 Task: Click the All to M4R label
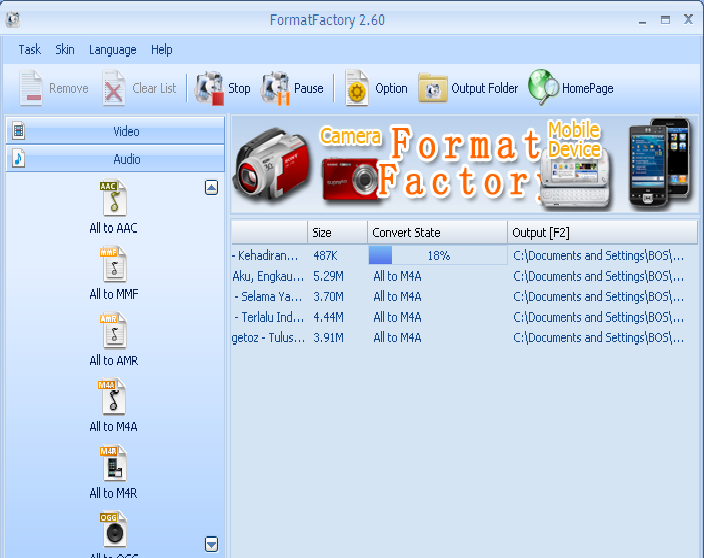coord(114,493)
